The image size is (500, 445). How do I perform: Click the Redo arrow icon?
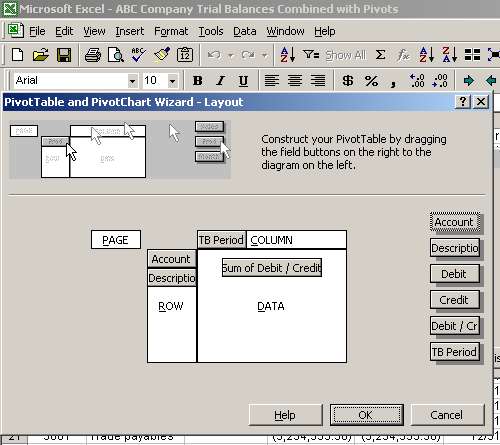pos(248,55)
